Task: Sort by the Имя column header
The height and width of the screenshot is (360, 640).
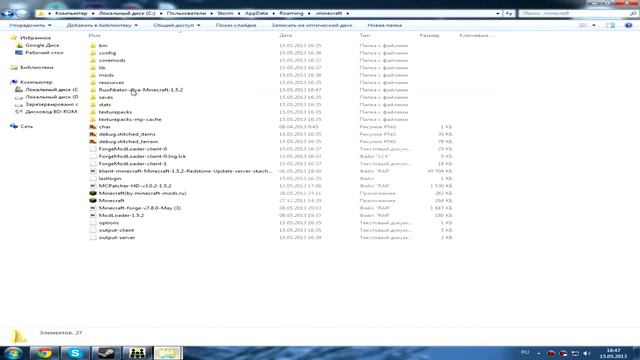Action: pyautogui.click(x=94, y=36)
